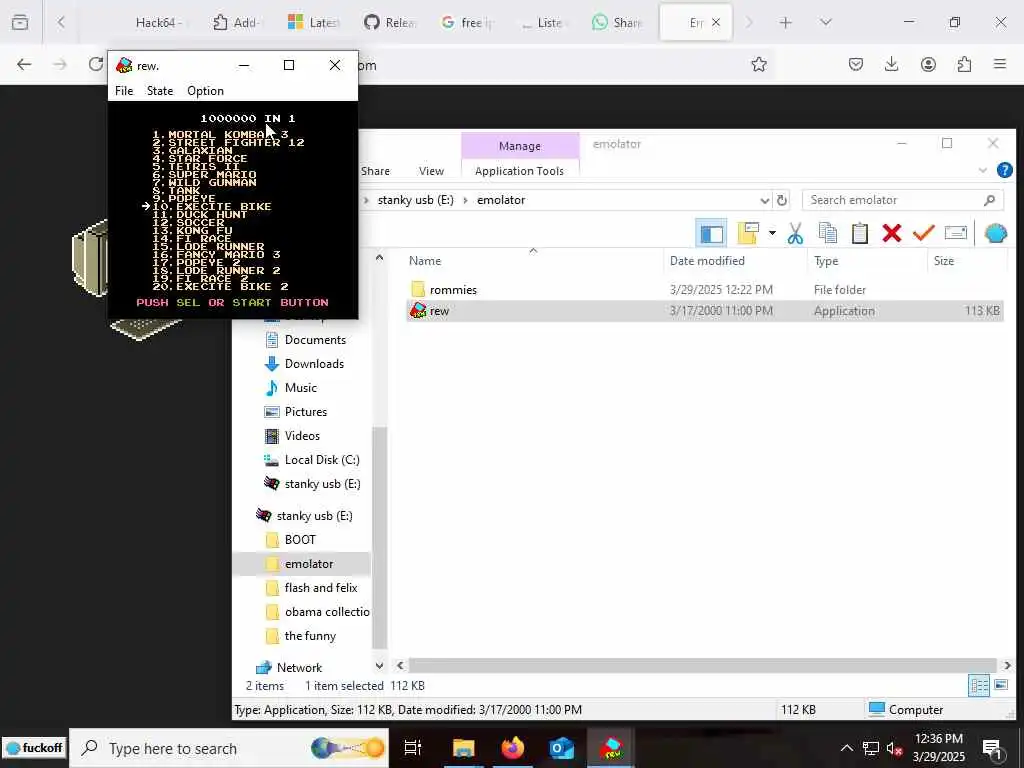The image size is (1024, 768).
Task: Click the blue globe icon in Explorer toolbar
Action: (x=995, y=233)
